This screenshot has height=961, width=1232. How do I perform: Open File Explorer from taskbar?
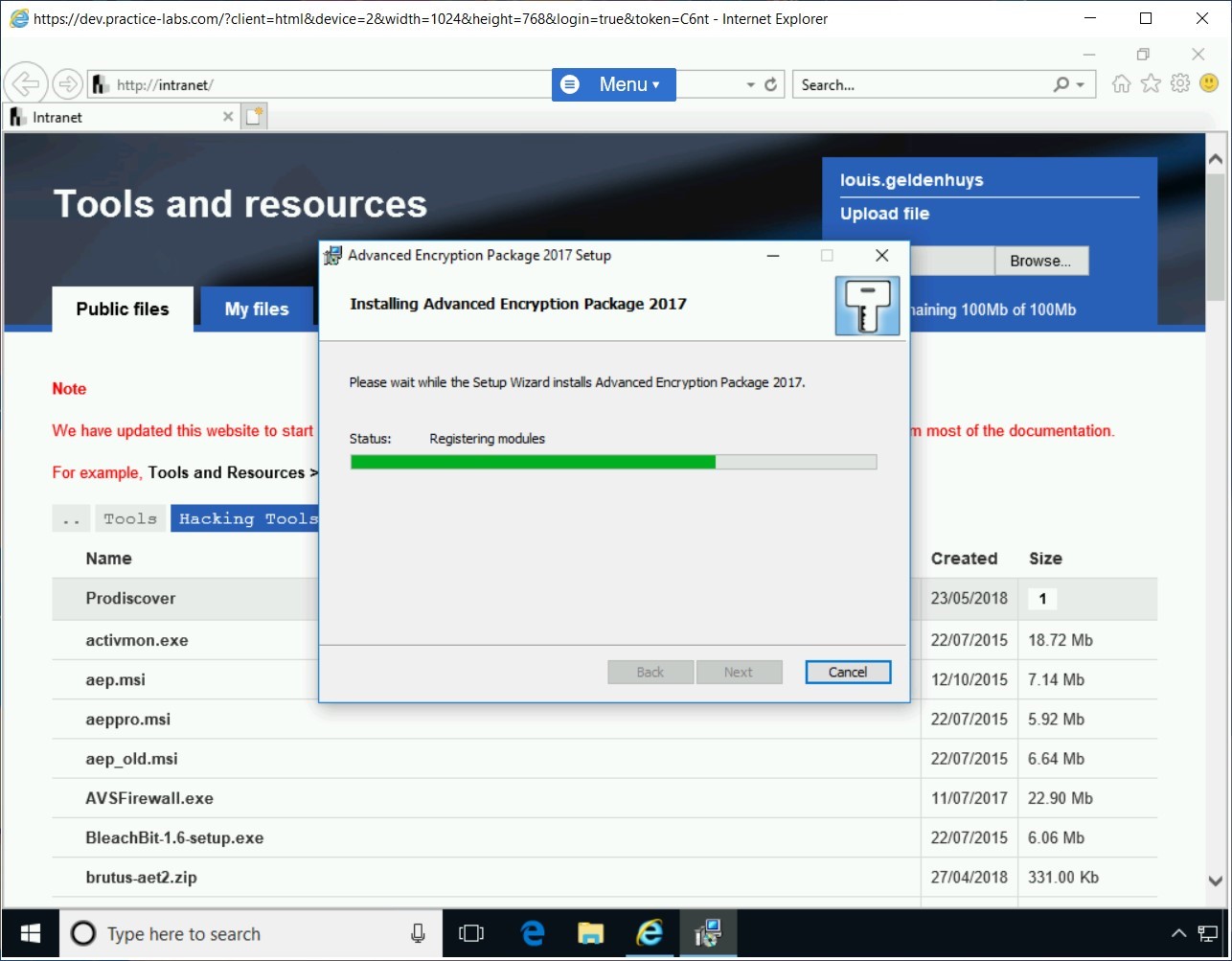point(591,933)
